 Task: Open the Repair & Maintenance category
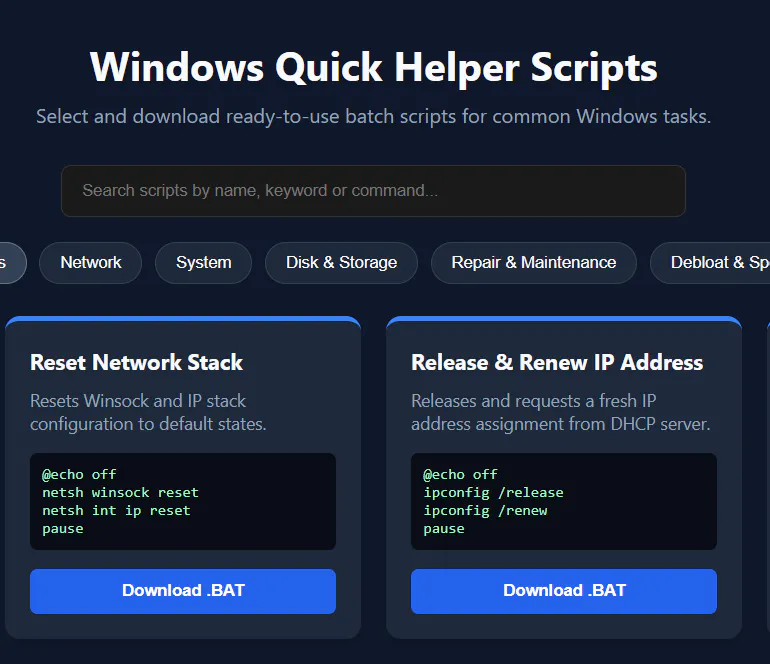point(534,263)
